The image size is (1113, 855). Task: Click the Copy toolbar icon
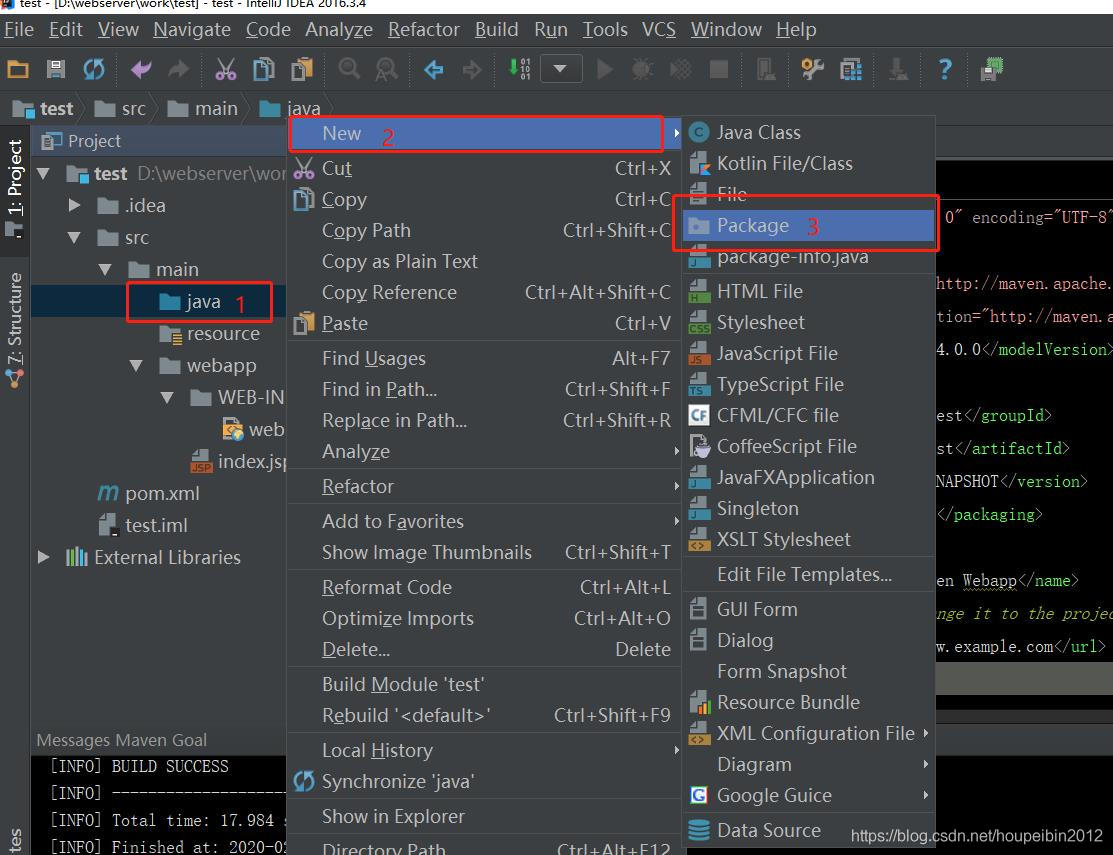tap(263, 69)
